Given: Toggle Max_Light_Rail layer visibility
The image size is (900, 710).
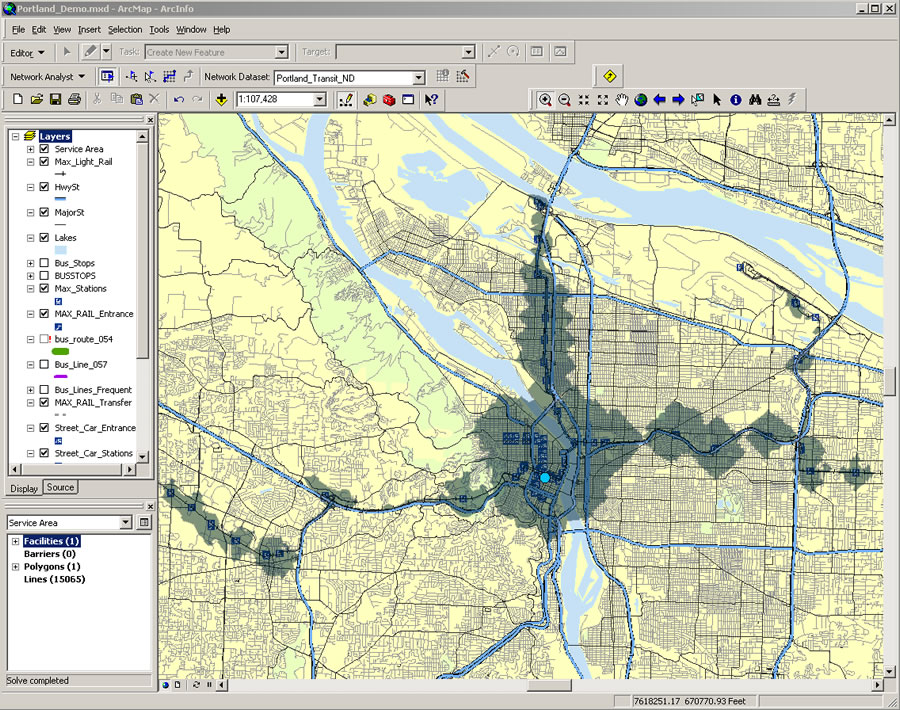Looking at the screenshot, I should coord(44,161).
